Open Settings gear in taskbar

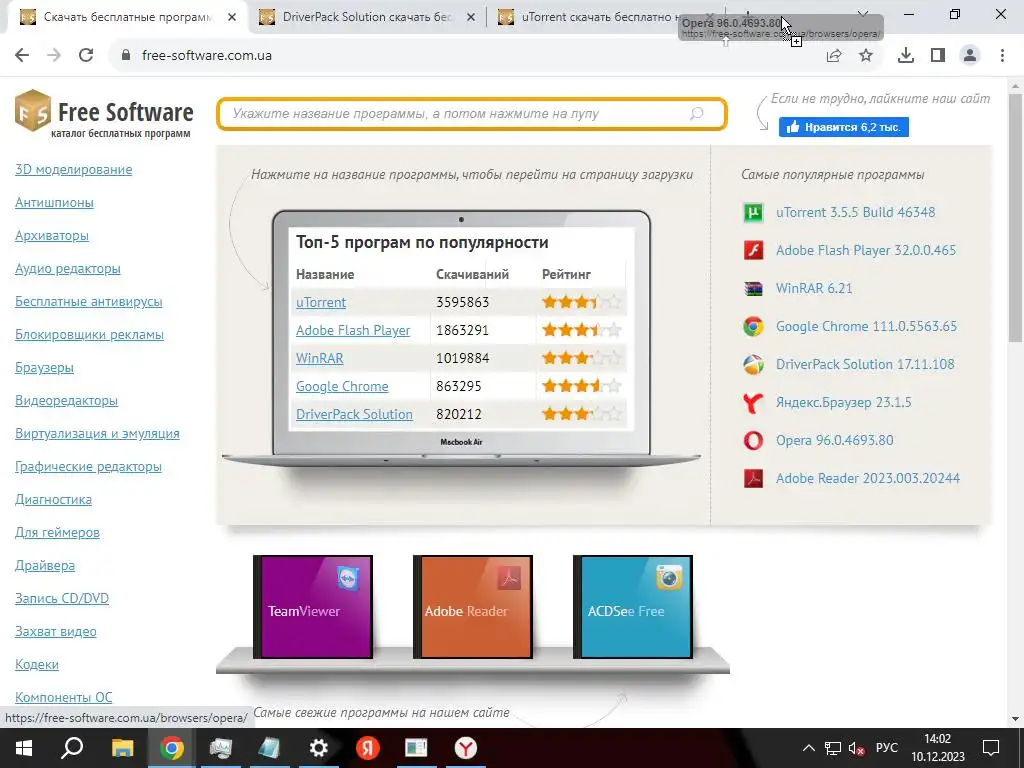(x=319, y=748)
